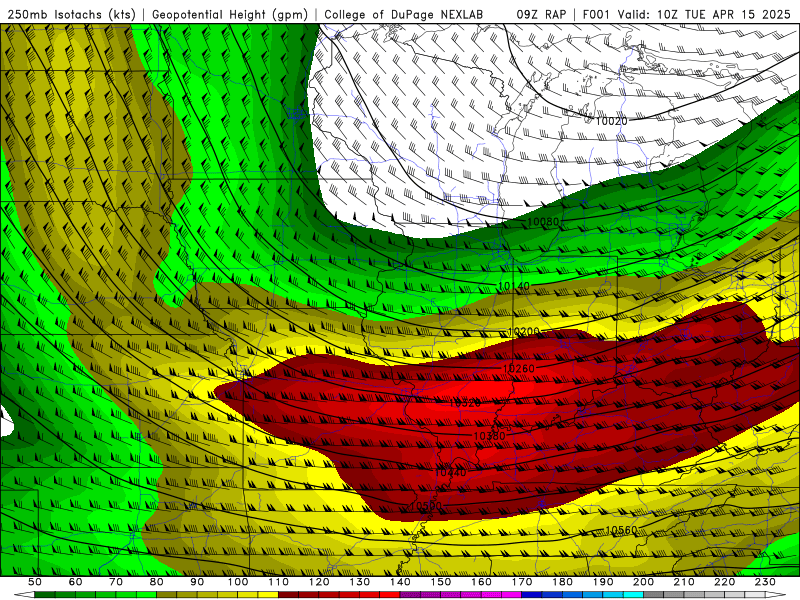Pick the 10260 contour label
The height and width of the screenshot is (600, 800).
pyautogui.click(x=519, y=368)
